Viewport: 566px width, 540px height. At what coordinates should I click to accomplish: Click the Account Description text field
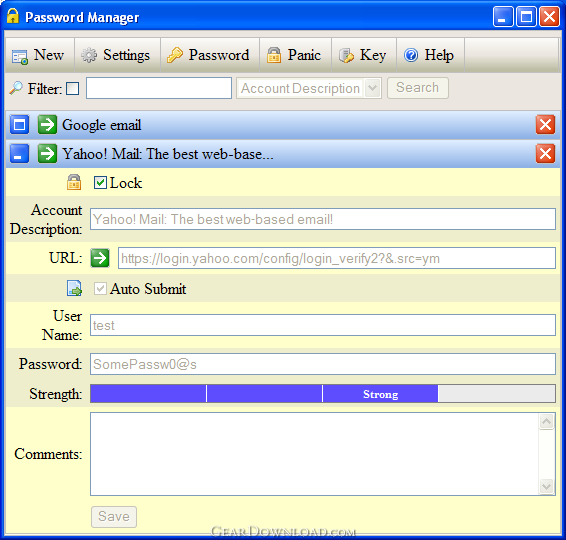click(x=323, y=219)
